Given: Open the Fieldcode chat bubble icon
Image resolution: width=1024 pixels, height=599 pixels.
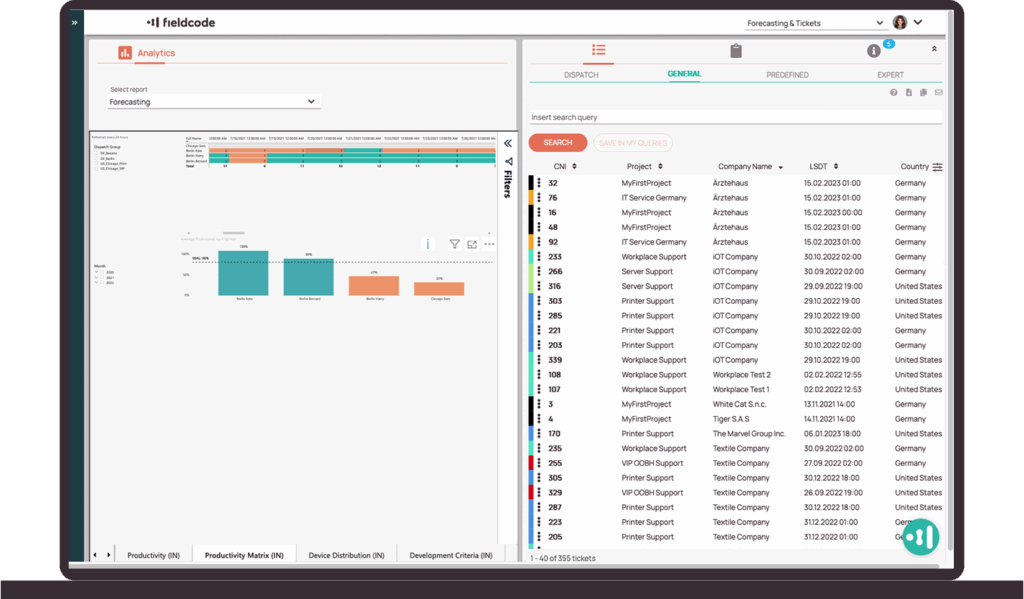Looking at the screenshot, I should pyautogui.click(x=920, y=536).
